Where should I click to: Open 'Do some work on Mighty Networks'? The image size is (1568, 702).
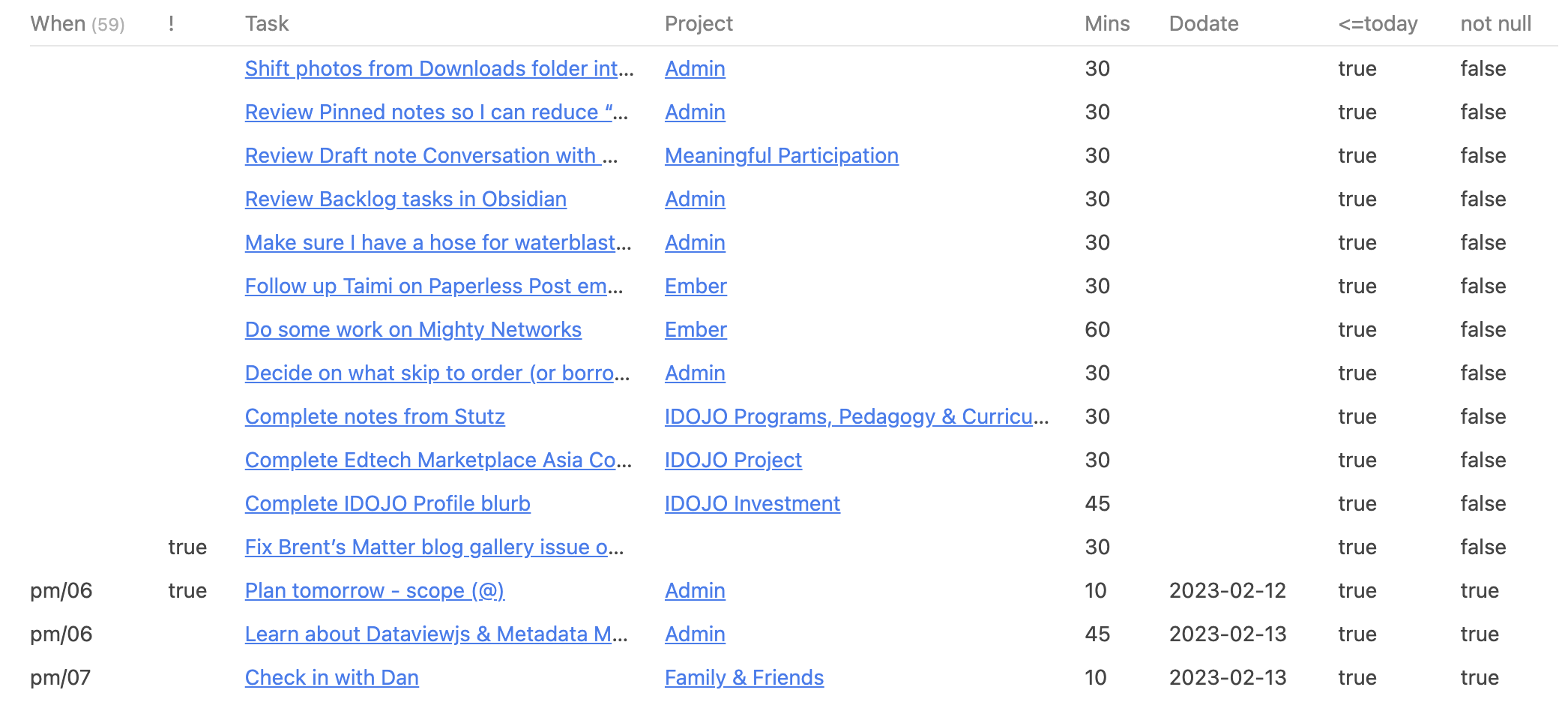pos(413,329)
